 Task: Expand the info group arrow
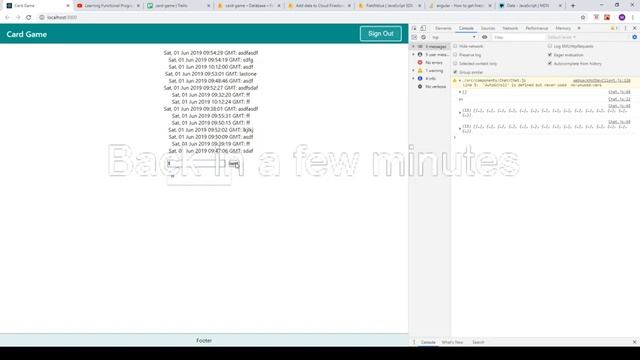pyautogui.click(x=413, y=78)
